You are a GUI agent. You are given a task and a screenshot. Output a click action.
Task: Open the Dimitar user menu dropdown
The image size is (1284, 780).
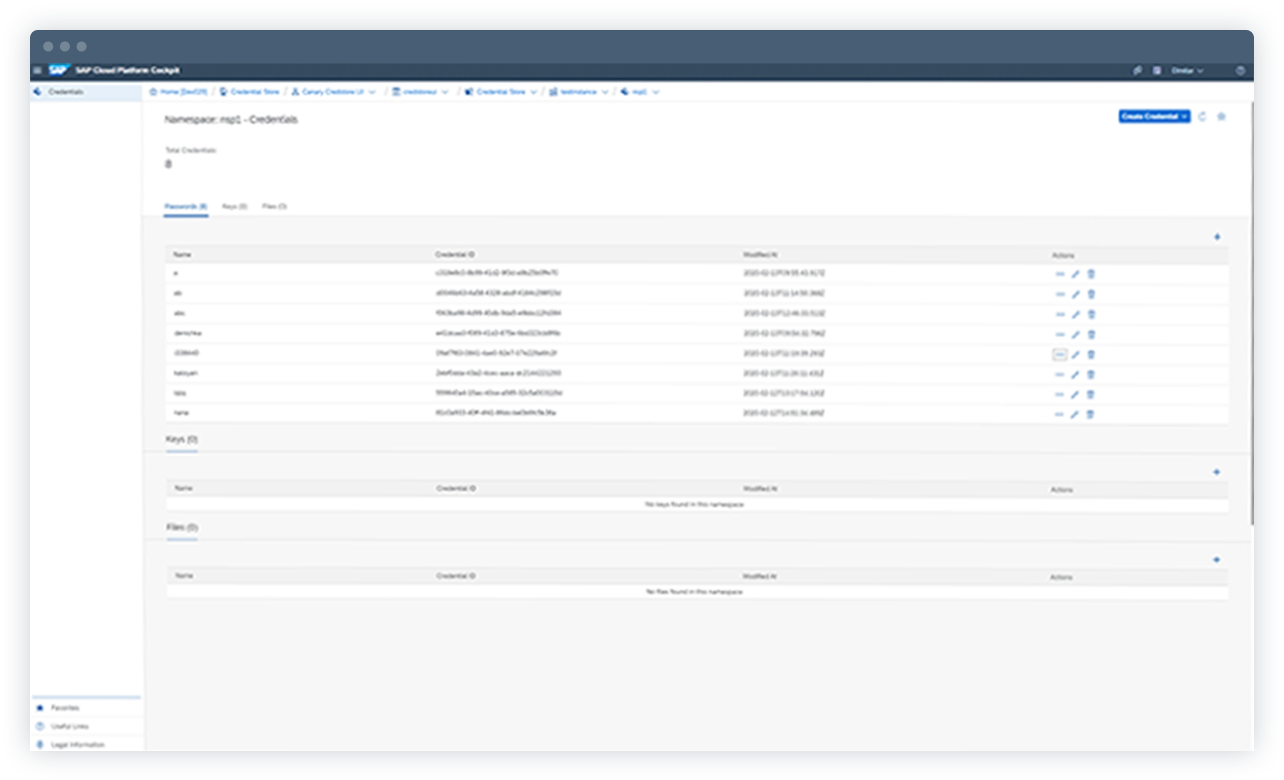(x=1188, y=70)
